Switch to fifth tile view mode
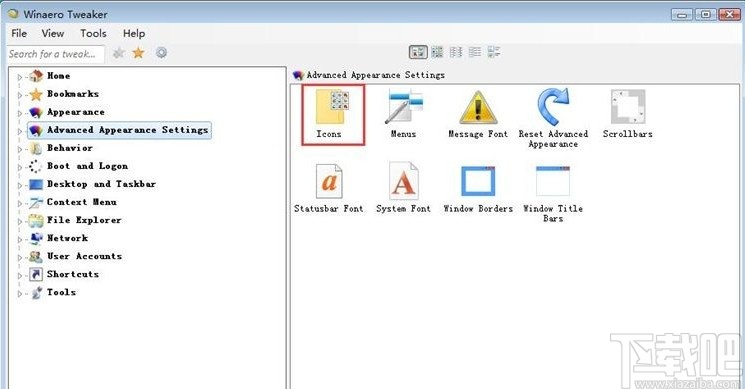This screenshot has width=745, height=389. pos(494,52)
